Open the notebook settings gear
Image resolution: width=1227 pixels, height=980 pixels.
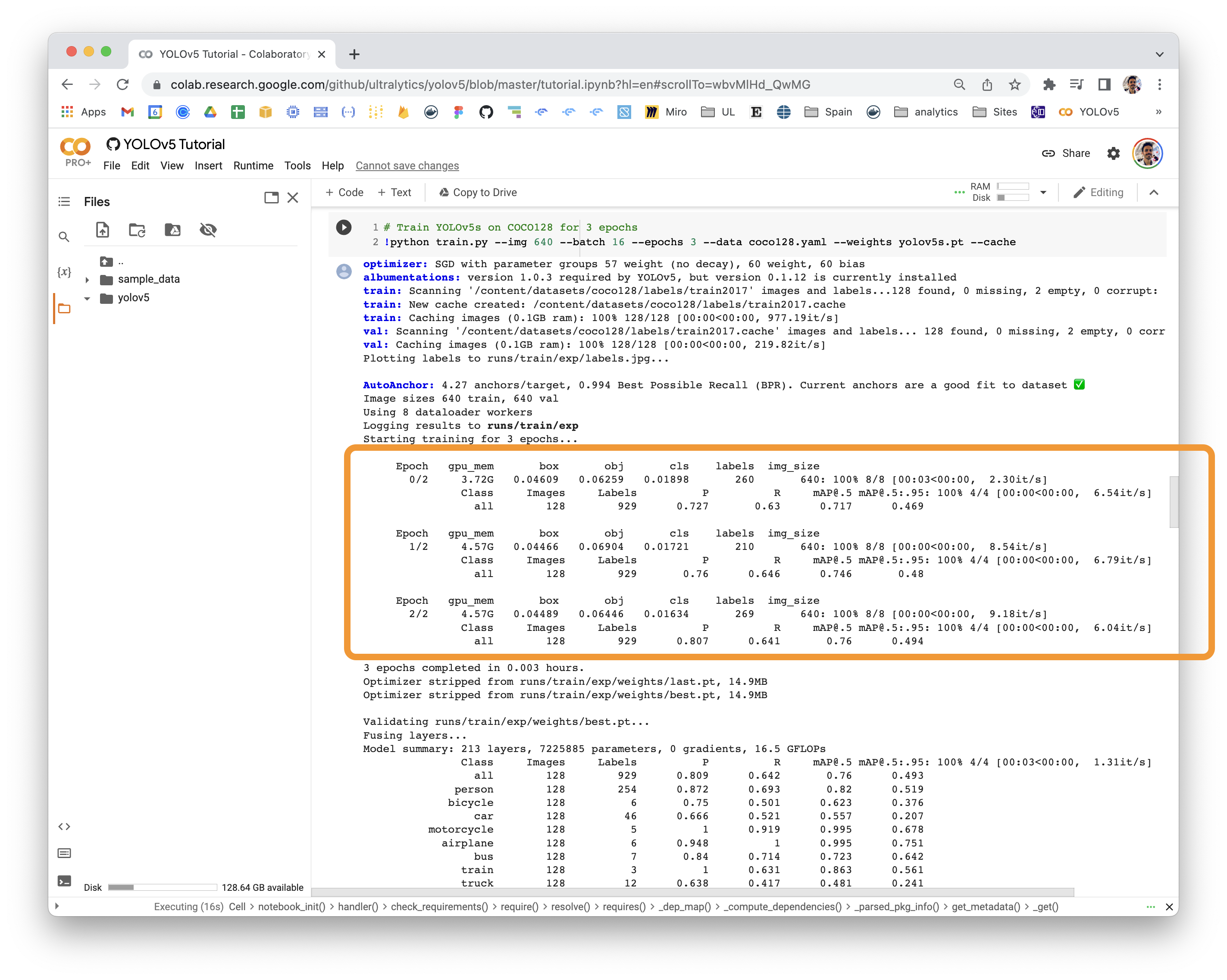pyautogui.click(x=1113, y=153)
